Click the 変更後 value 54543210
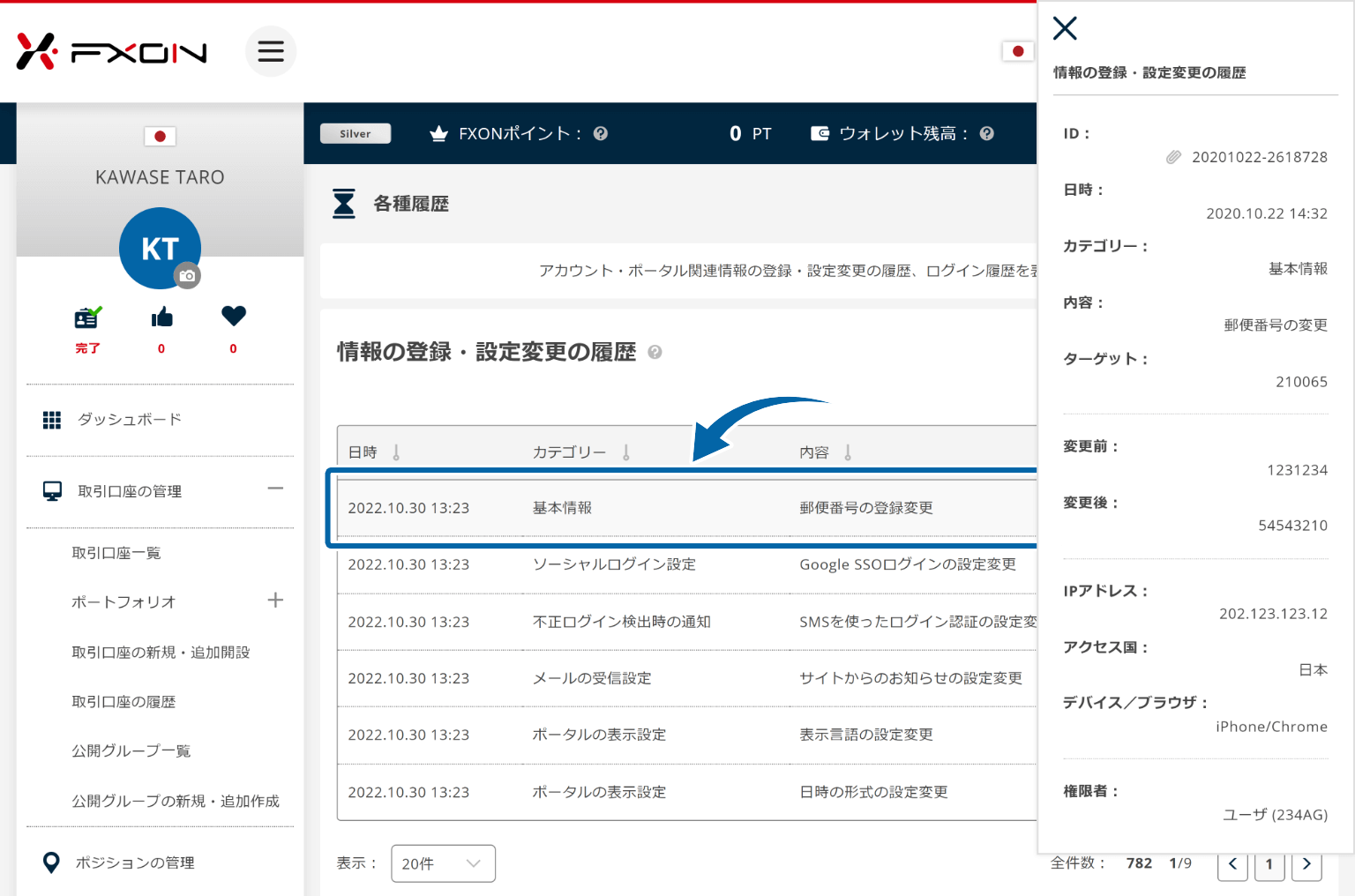 pos(1293,526)
